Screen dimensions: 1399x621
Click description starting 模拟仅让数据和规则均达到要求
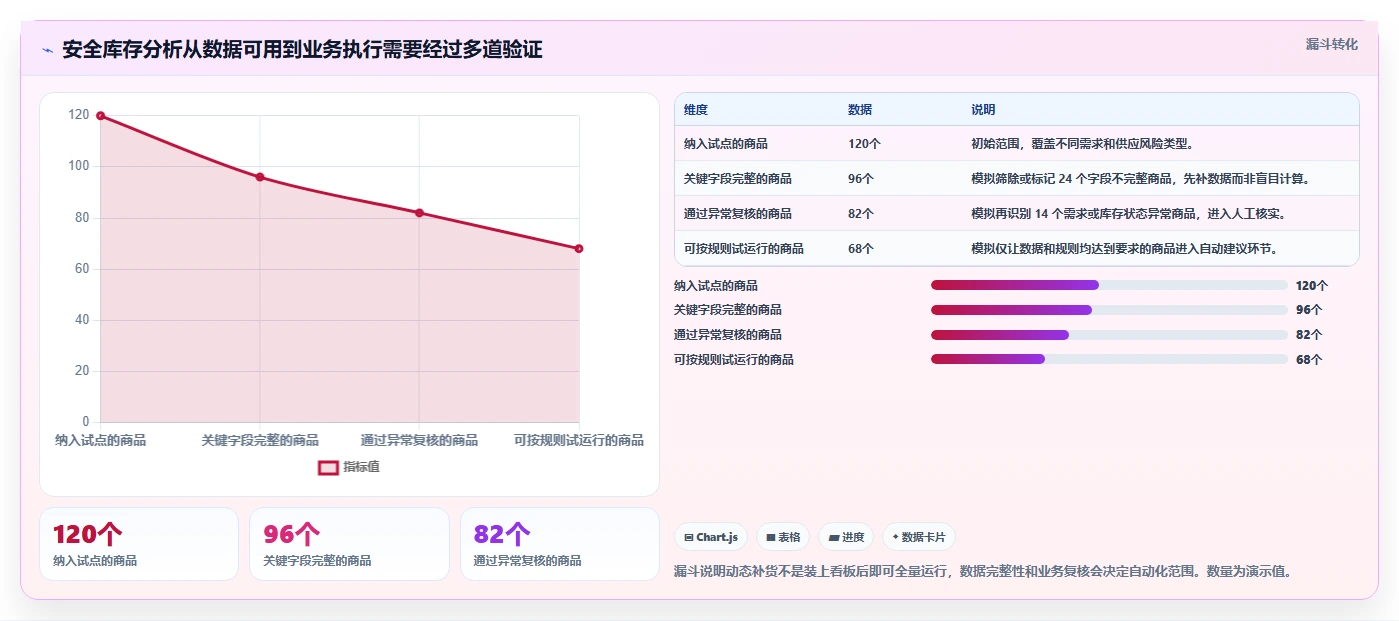tap(1126, 249)
